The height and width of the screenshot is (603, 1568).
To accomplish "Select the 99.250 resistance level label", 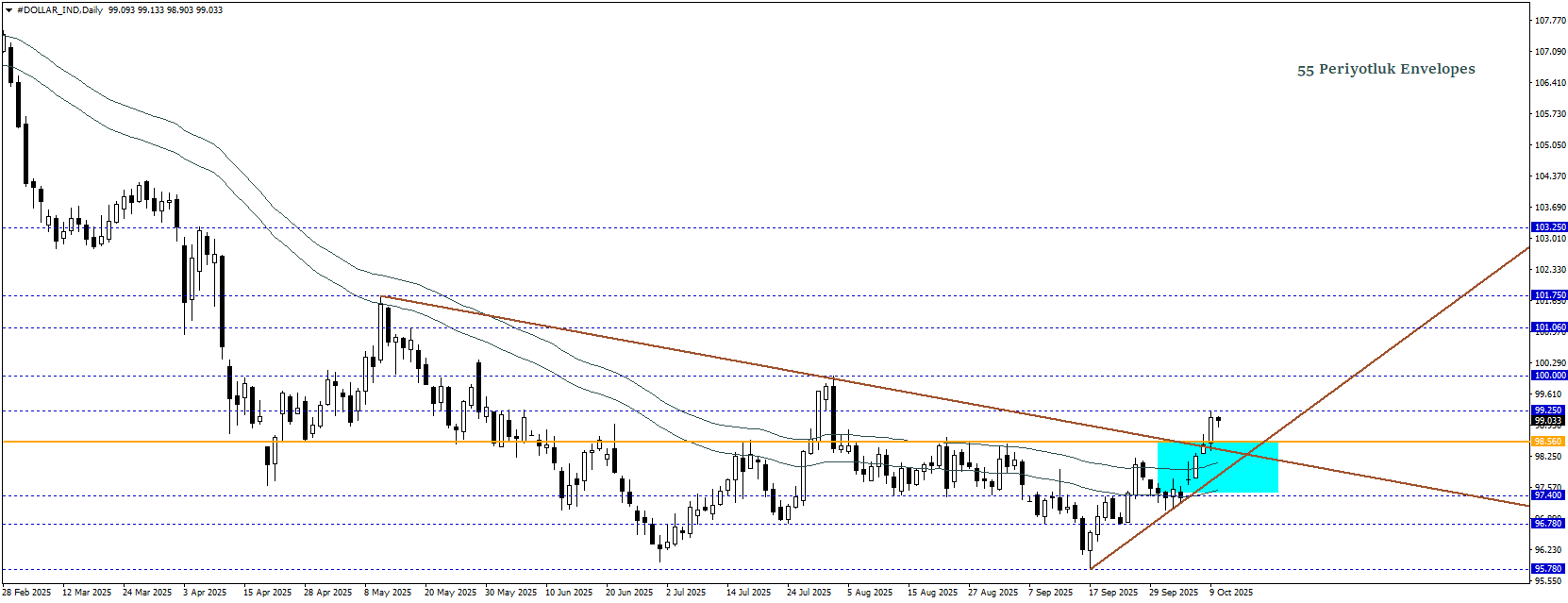I will [1549, 410].
